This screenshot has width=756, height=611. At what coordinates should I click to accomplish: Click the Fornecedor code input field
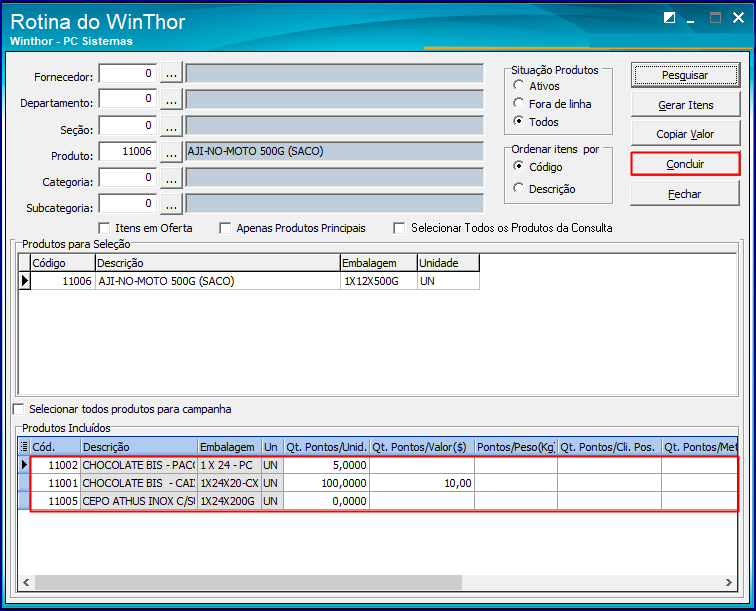(x=128, y=73)
